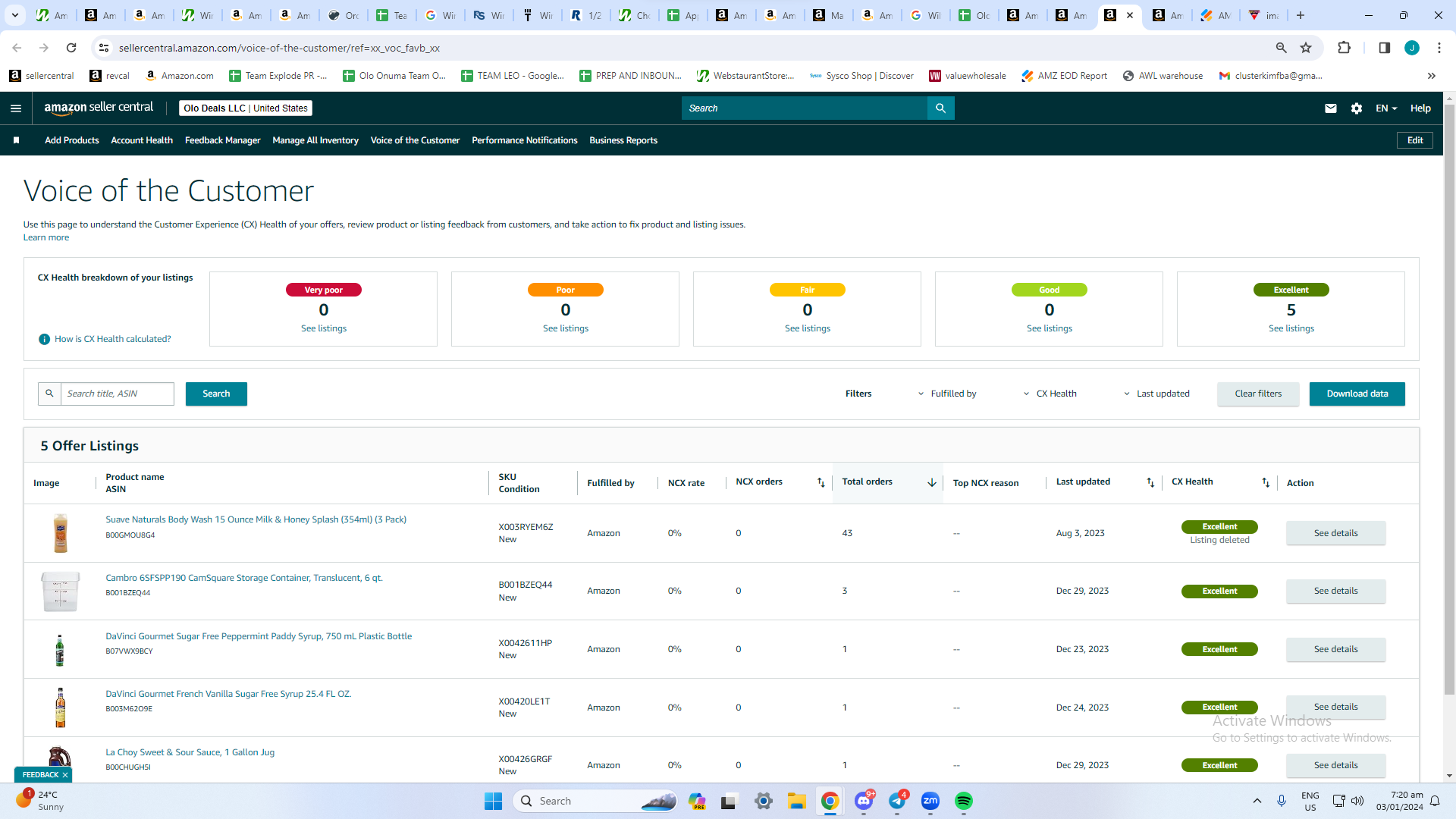The height and width of the screenshot is (819, 1456).
Task: Open Telegram from the taskbar
Action: (x=897, y=801)
